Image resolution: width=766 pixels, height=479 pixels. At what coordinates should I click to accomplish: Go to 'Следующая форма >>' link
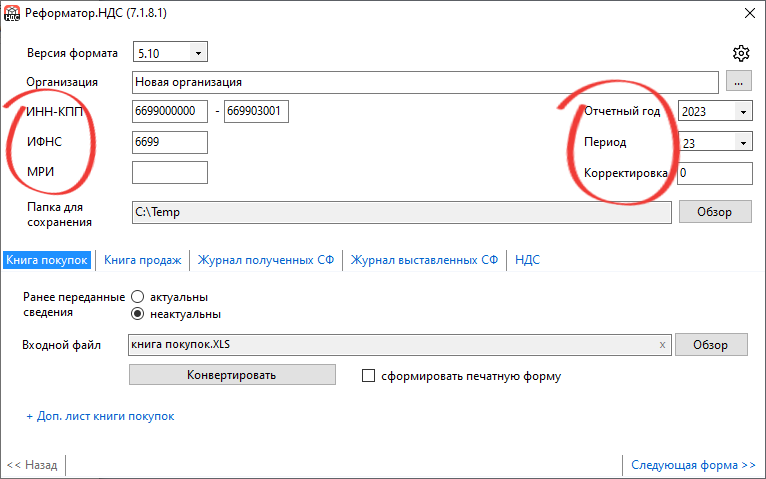click(693, 465)
